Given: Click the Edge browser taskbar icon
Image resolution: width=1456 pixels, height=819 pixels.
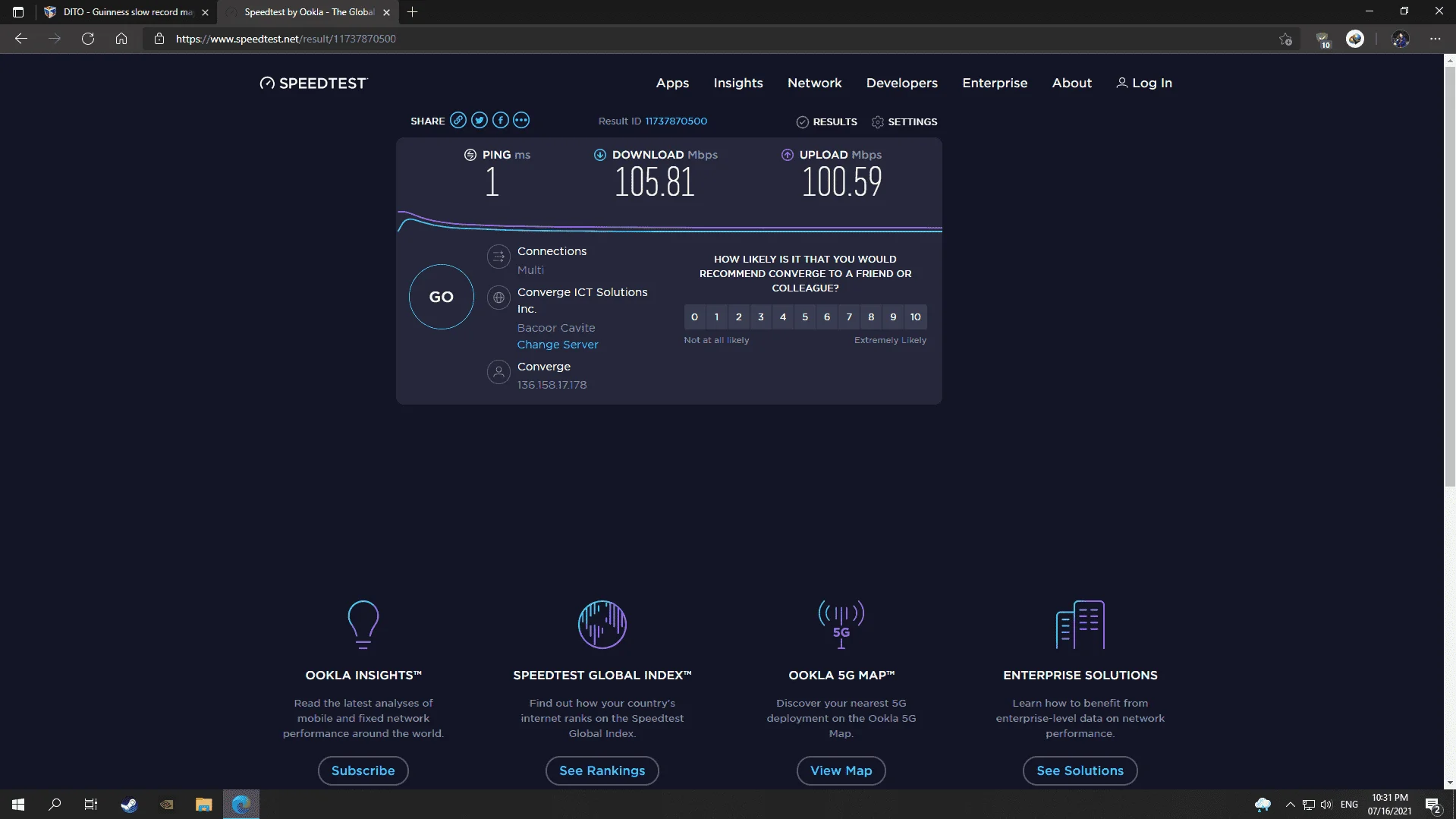Looking at the screenshot, I should pyautogui.click(x=241, y=805).
